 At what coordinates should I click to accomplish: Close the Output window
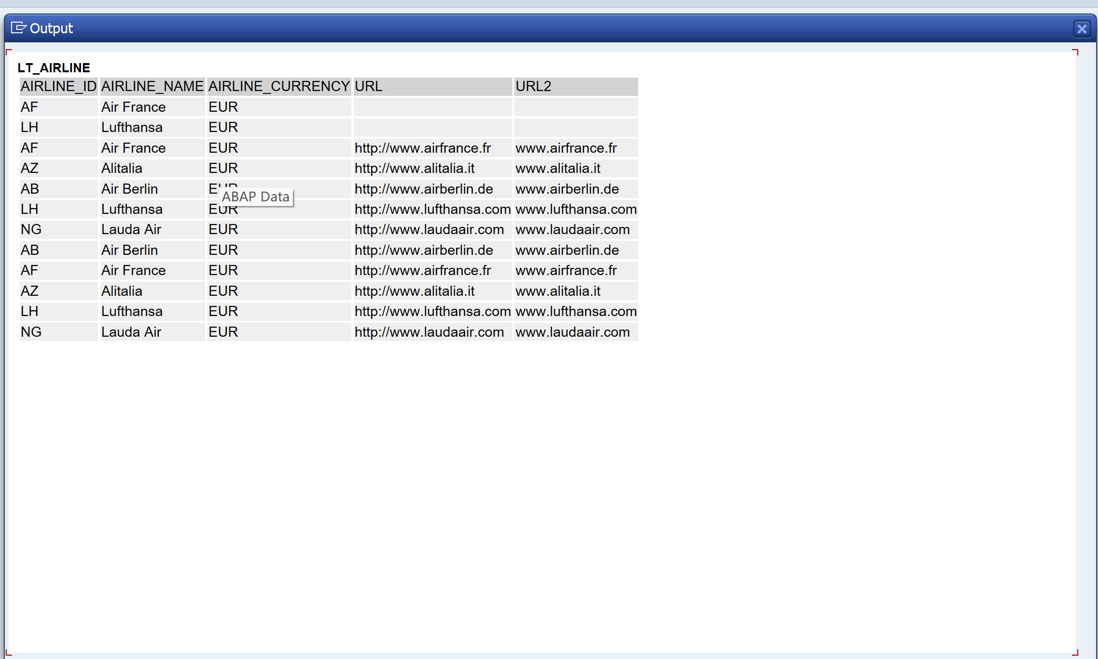[x=1081, y=29]
